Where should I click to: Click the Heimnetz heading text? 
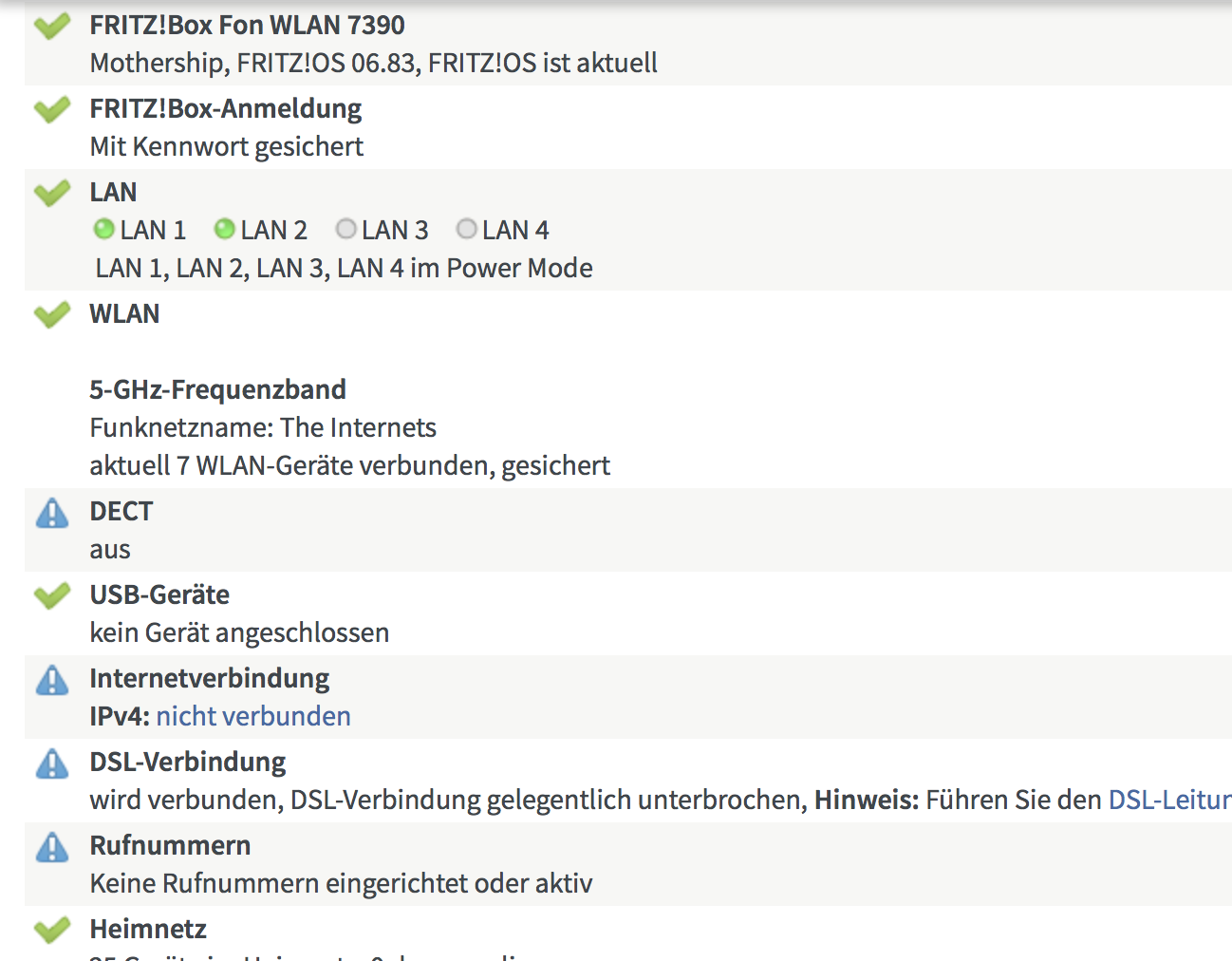pos(148,929)
